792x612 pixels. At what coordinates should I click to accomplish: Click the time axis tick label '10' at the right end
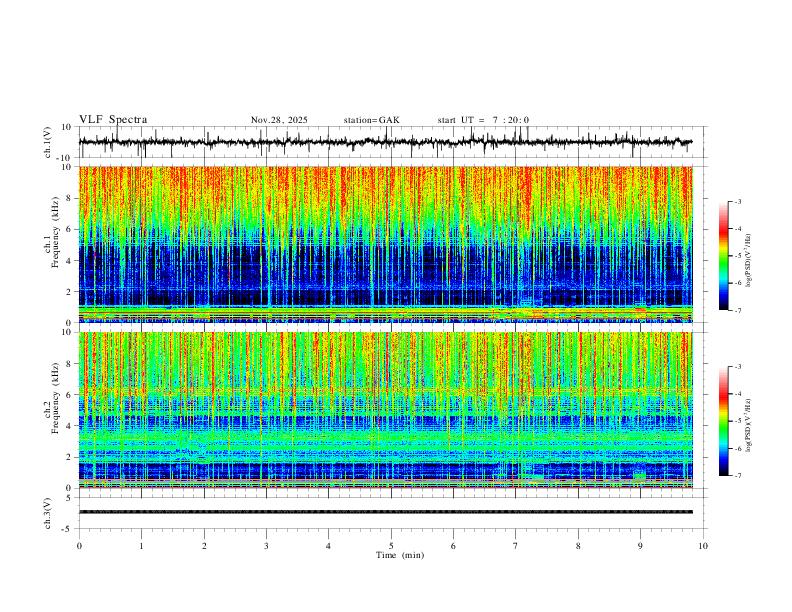point(703,546)
